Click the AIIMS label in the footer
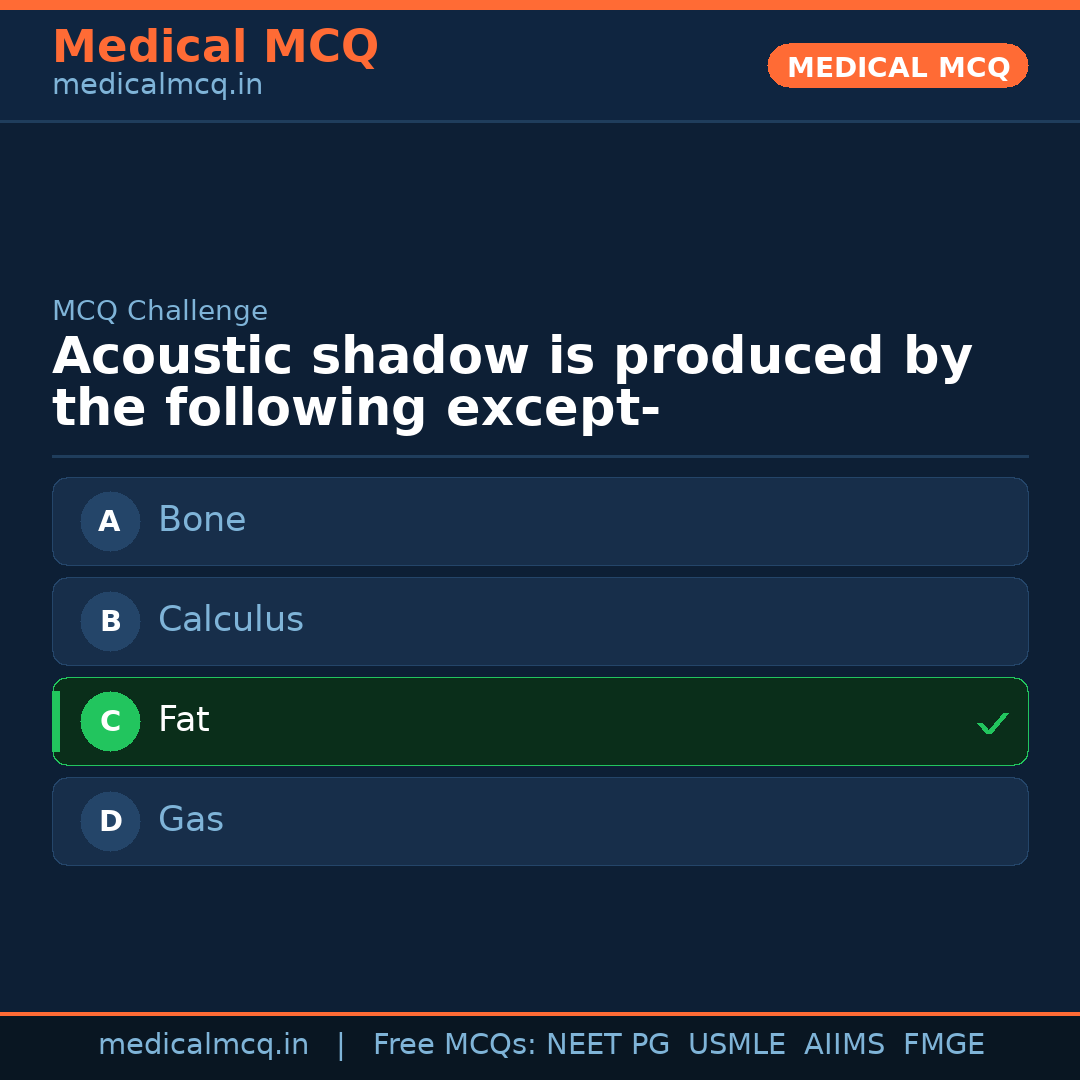 845,1043
